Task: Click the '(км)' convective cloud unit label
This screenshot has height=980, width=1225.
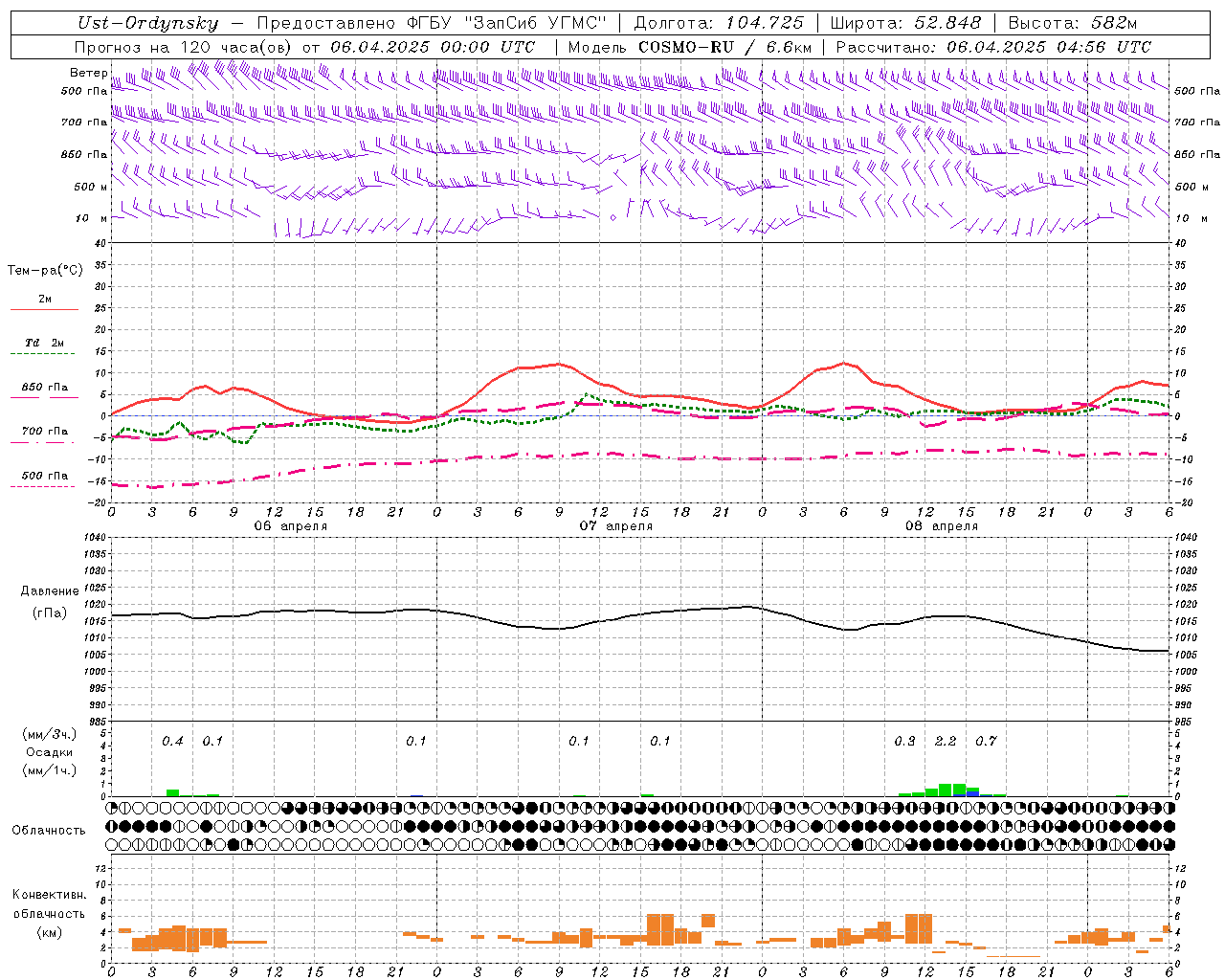Action: point(50,932)
